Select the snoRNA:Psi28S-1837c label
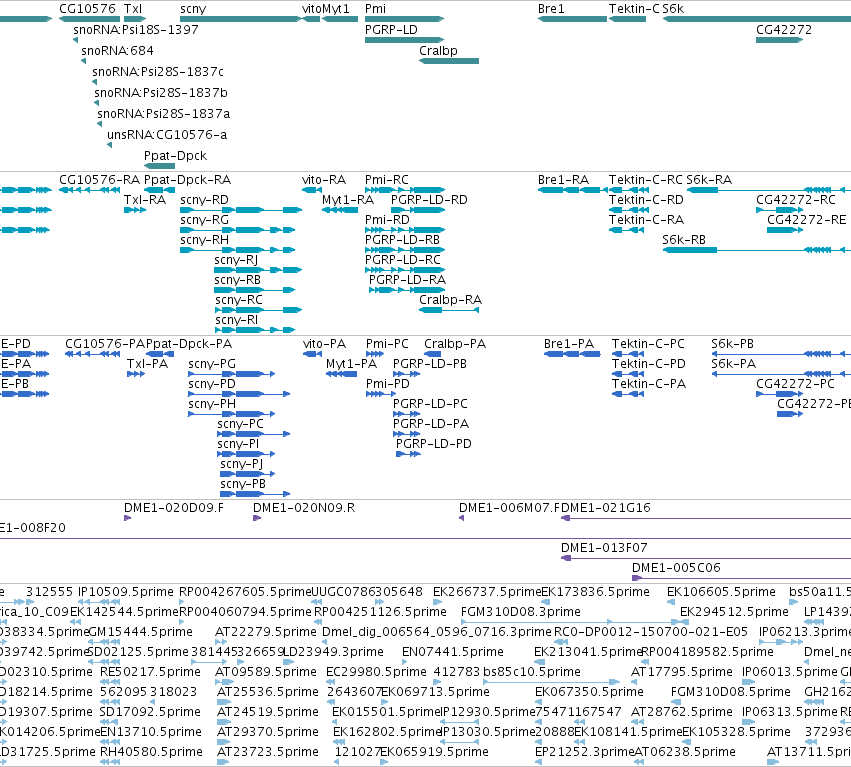Screen dimensions: 851x767 158,72
